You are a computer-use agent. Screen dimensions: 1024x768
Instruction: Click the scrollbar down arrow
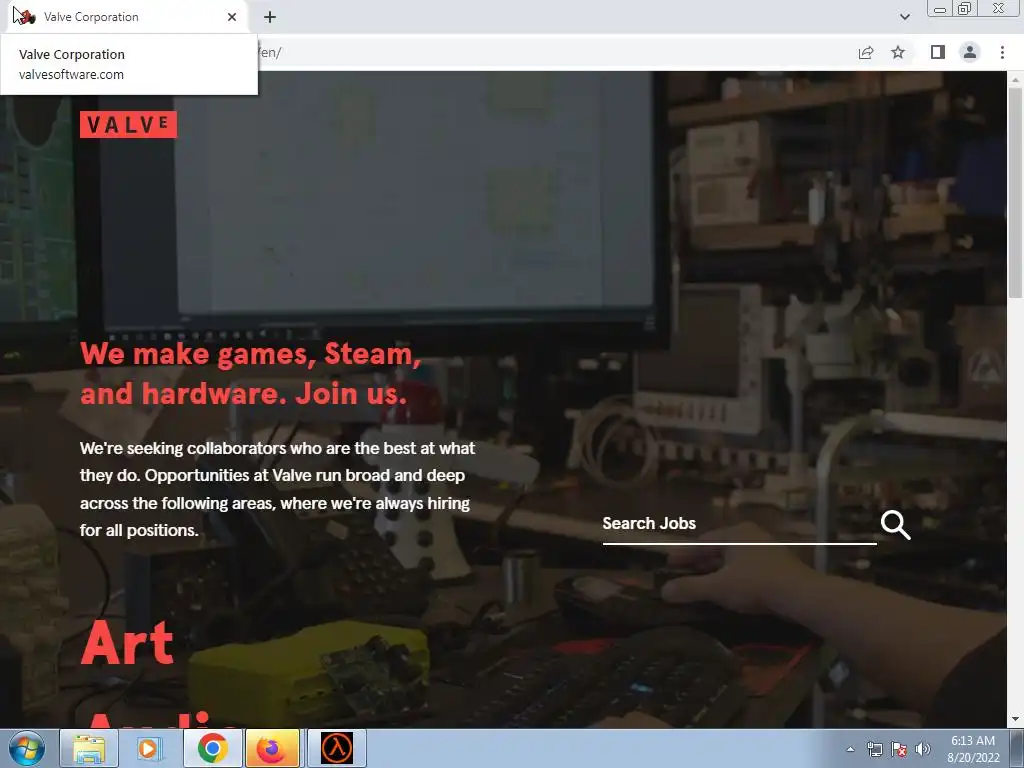[1015, 720]
